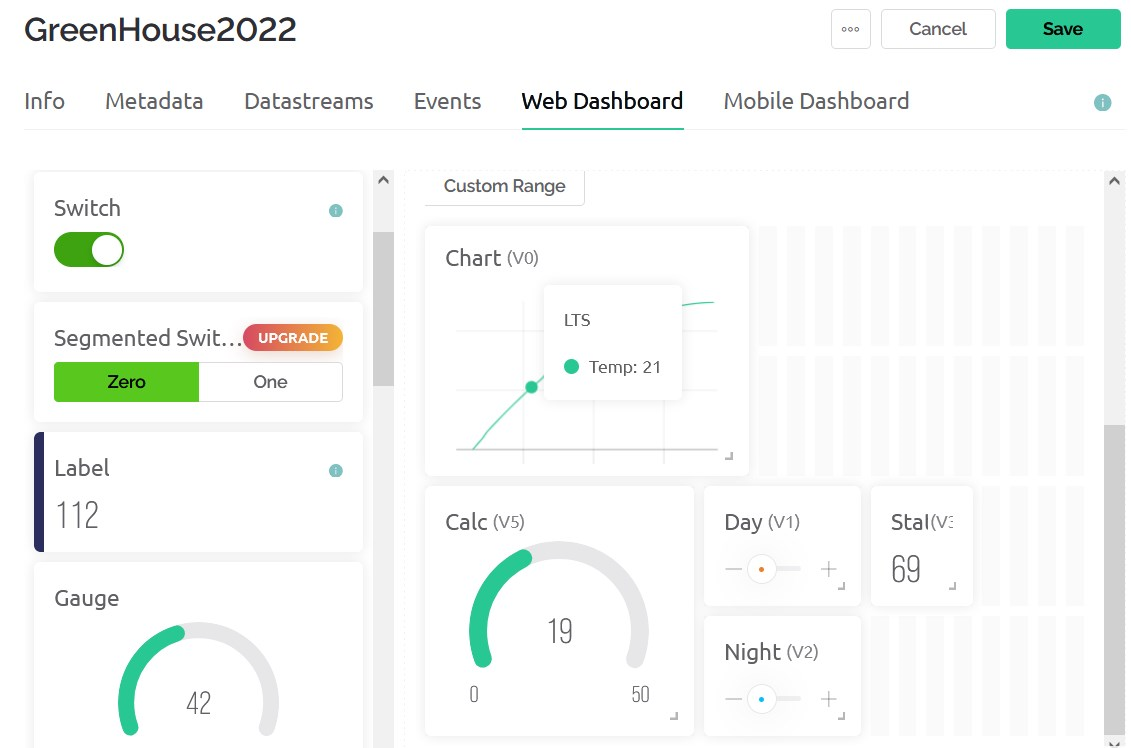The image size is (1131, 748).
Task: Click dashboard canvas scroll-up arrow
Action: 1114,180
